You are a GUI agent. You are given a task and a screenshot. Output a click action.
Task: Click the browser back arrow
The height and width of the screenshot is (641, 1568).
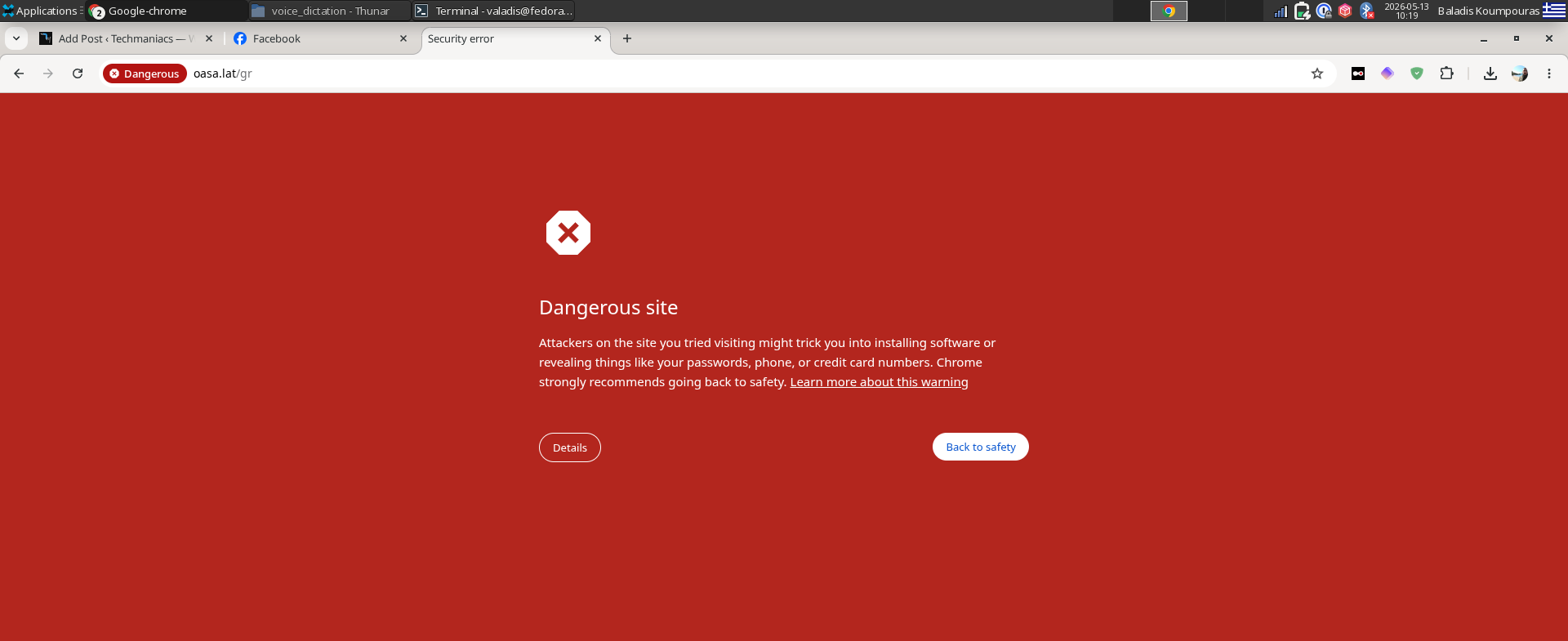pyautogui.click(x=19, y=73)
